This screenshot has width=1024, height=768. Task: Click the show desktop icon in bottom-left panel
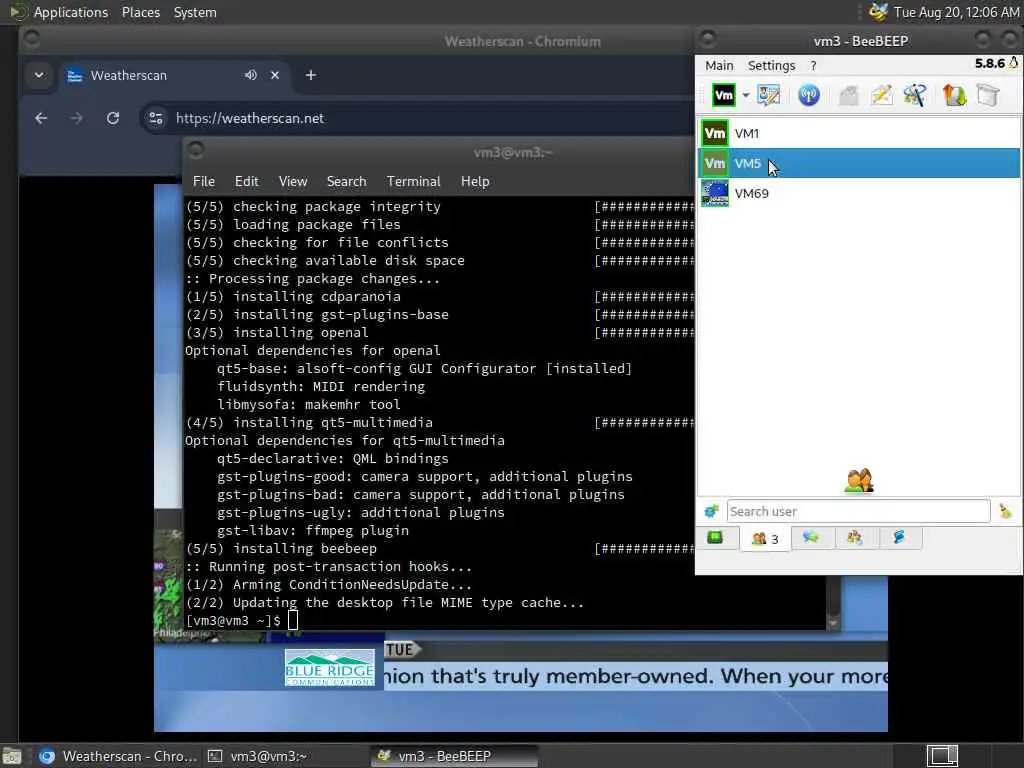(12, 757)
